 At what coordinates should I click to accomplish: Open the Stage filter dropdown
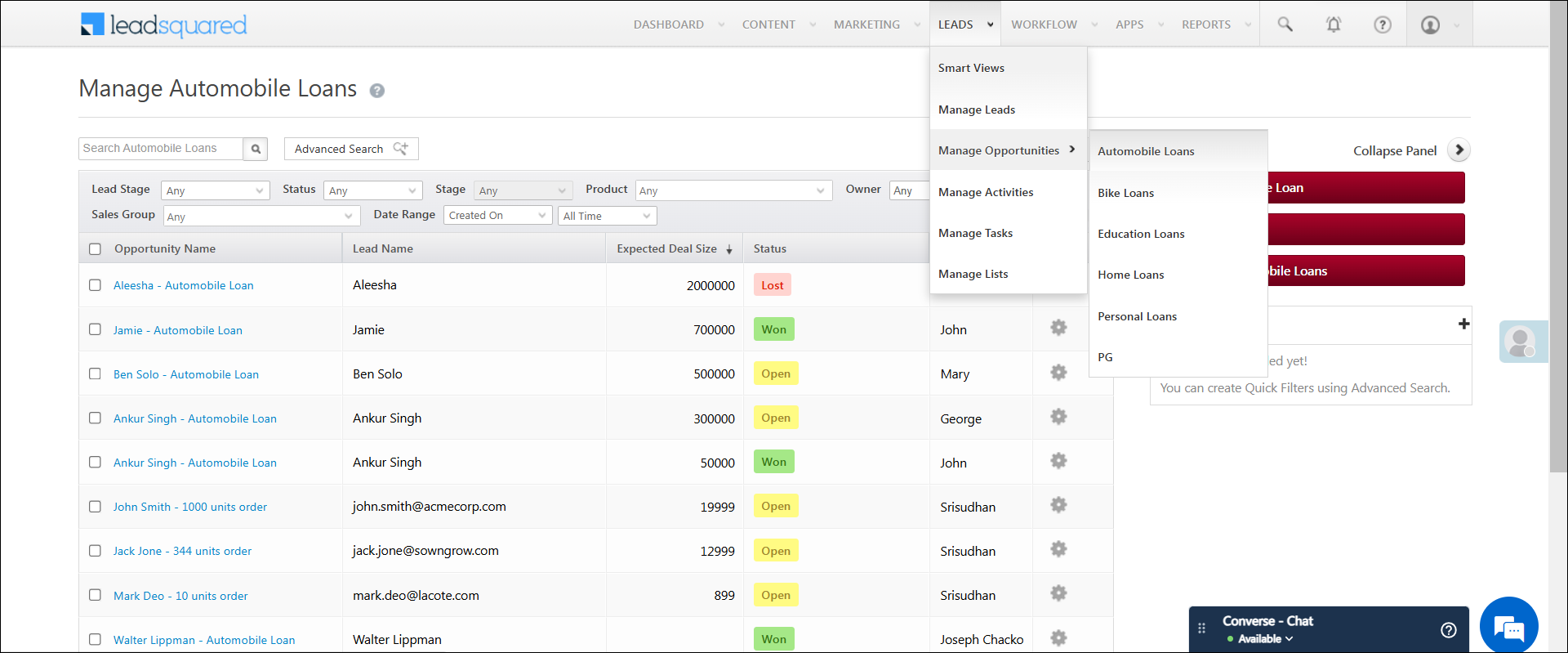click(x=523, y=190)
